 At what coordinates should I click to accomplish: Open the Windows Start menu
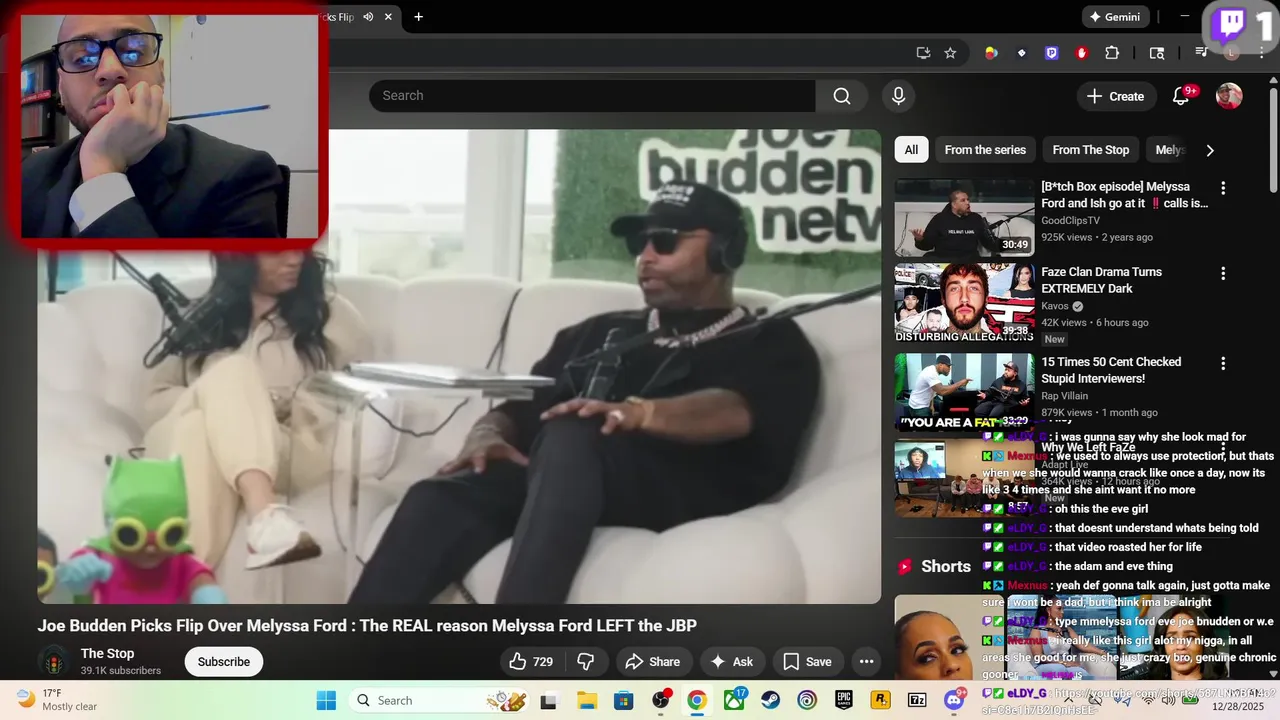point(326,700)
